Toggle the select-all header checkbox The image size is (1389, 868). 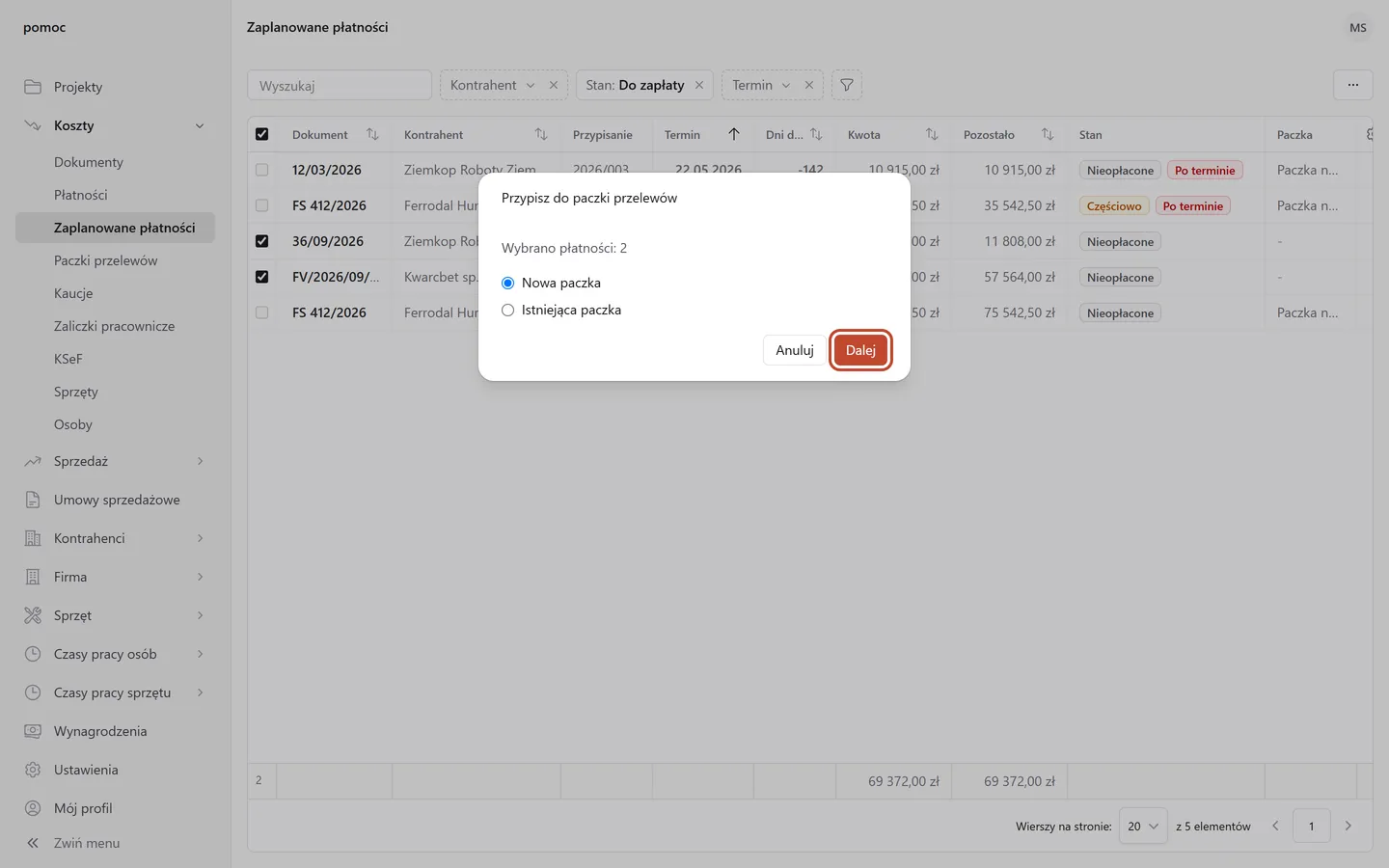(261, 134)
